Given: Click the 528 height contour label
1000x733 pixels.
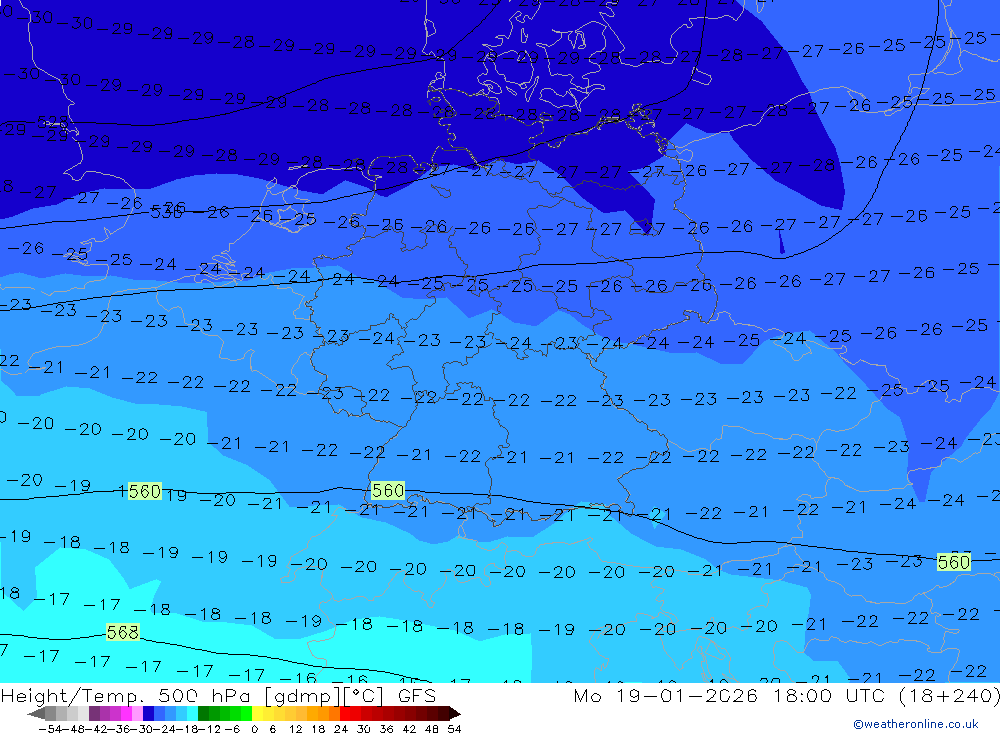Looking at the screenshot, I should point(52,121).
